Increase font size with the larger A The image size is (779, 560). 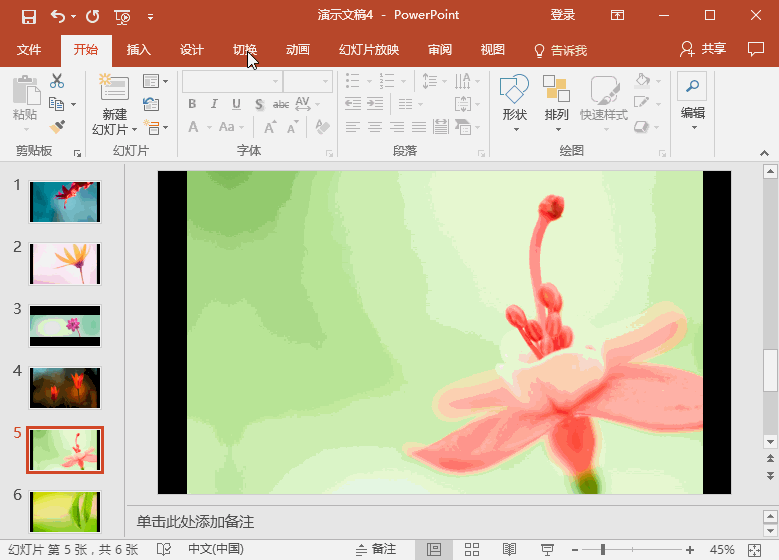coord(270,127)
